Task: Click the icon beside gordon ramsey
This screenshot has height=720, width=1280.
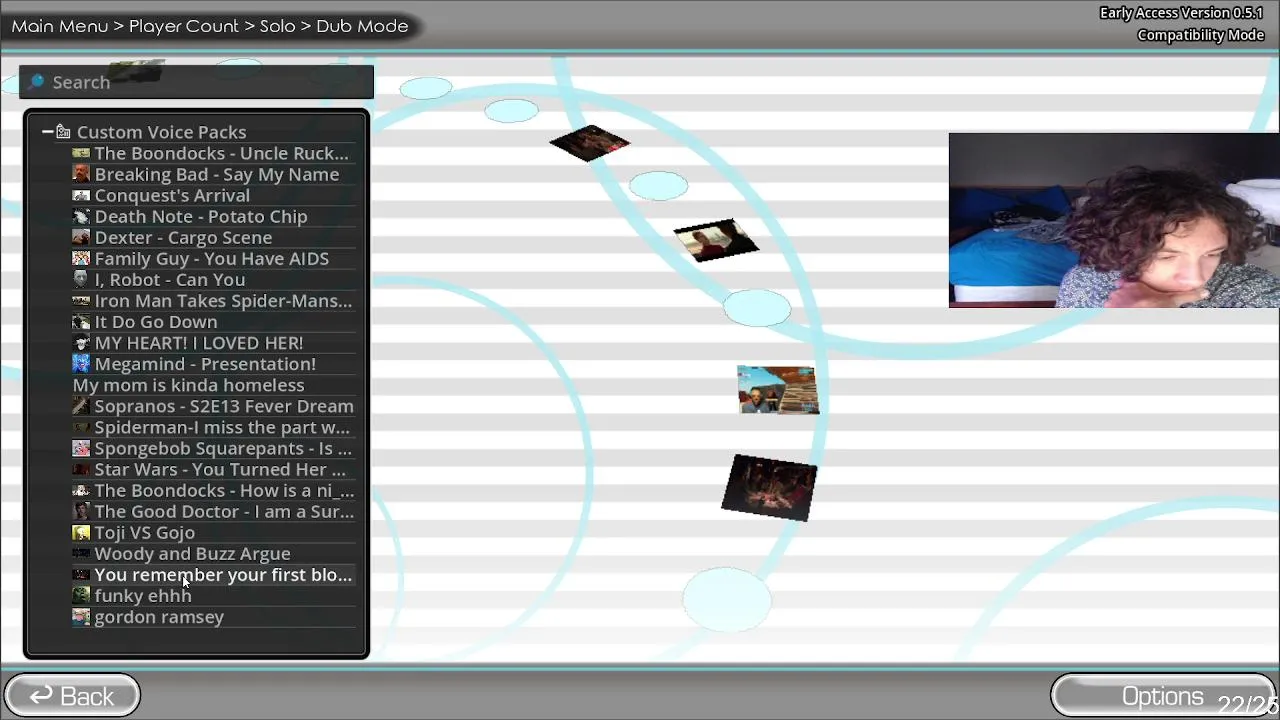Action: (x=81, y=616)
